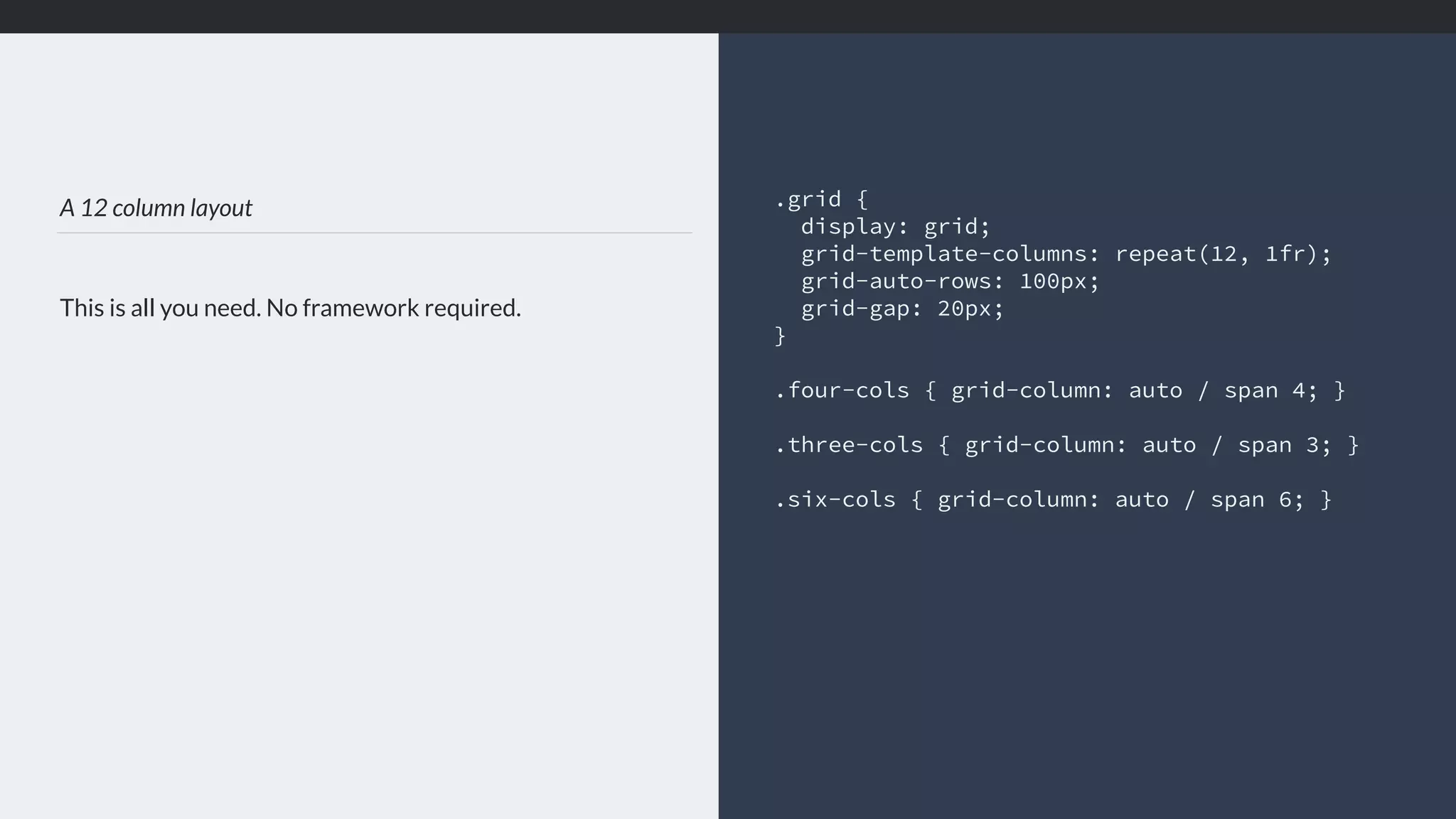Click the "display: grid;" code line
Screen dimensions: 1456x819
click(x=895, y=227)
